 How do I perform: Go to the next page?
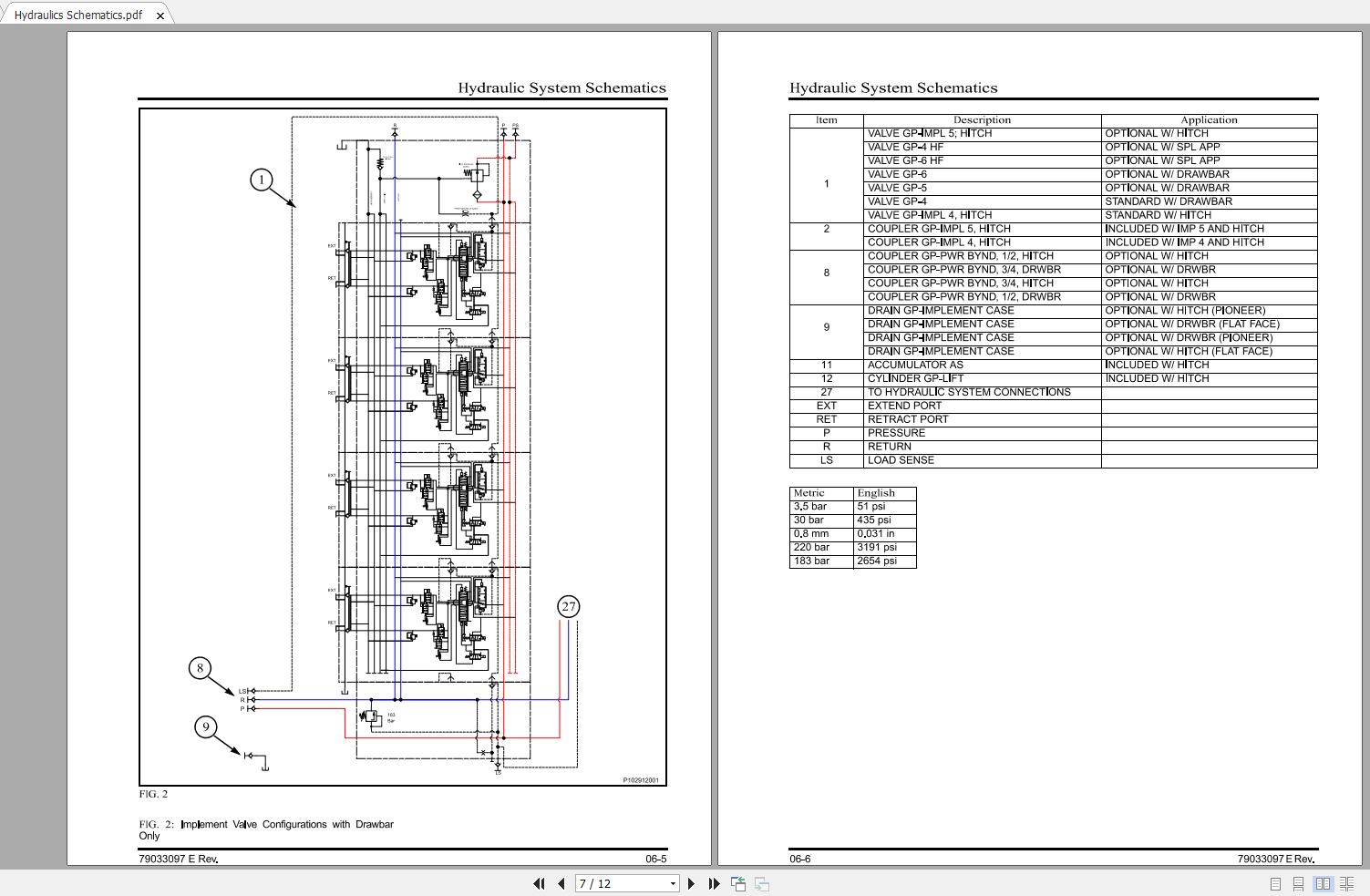click(691, 883)
